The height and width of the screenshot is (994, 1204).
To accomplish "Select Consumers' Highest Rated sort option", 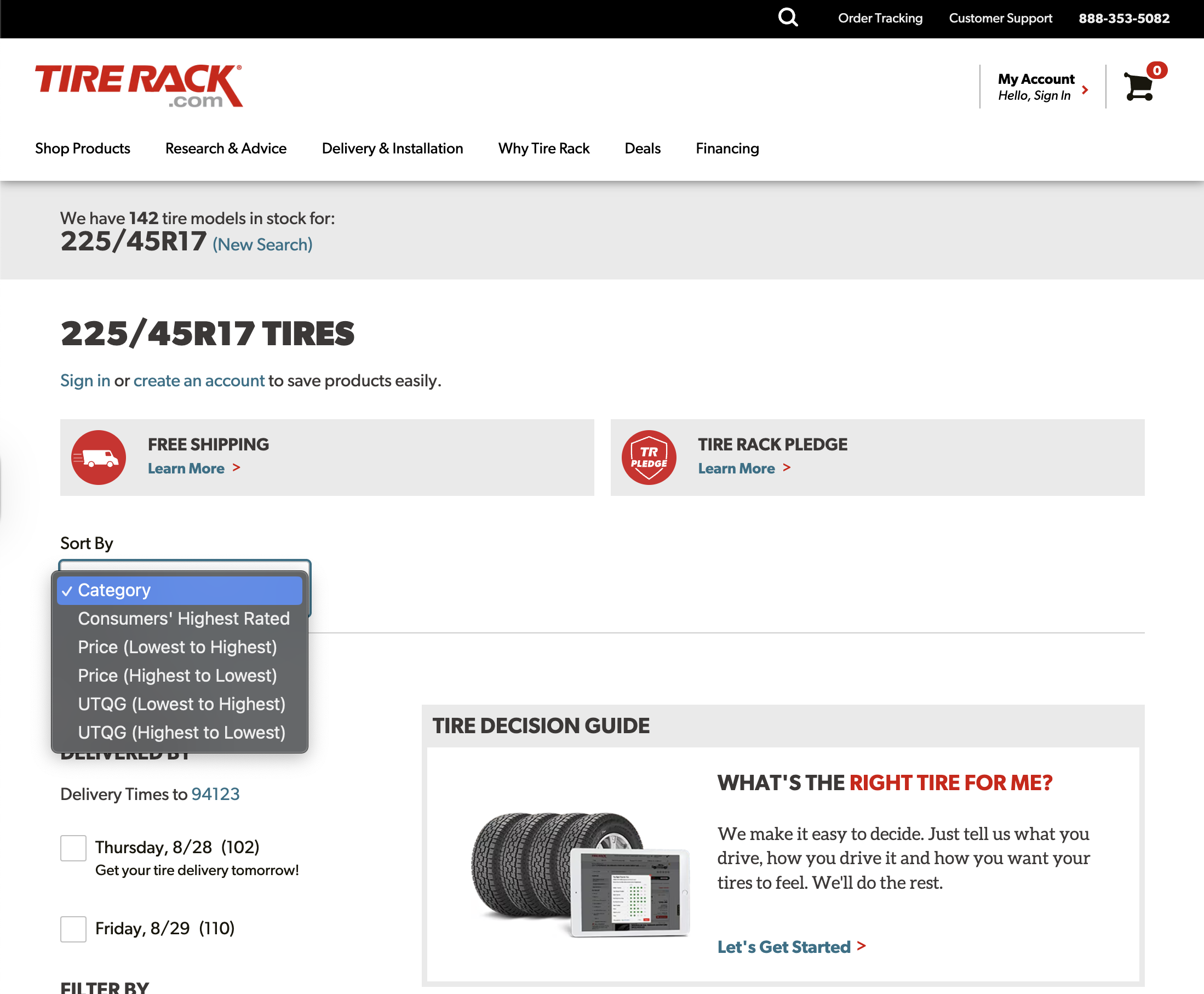I will 184,619.
